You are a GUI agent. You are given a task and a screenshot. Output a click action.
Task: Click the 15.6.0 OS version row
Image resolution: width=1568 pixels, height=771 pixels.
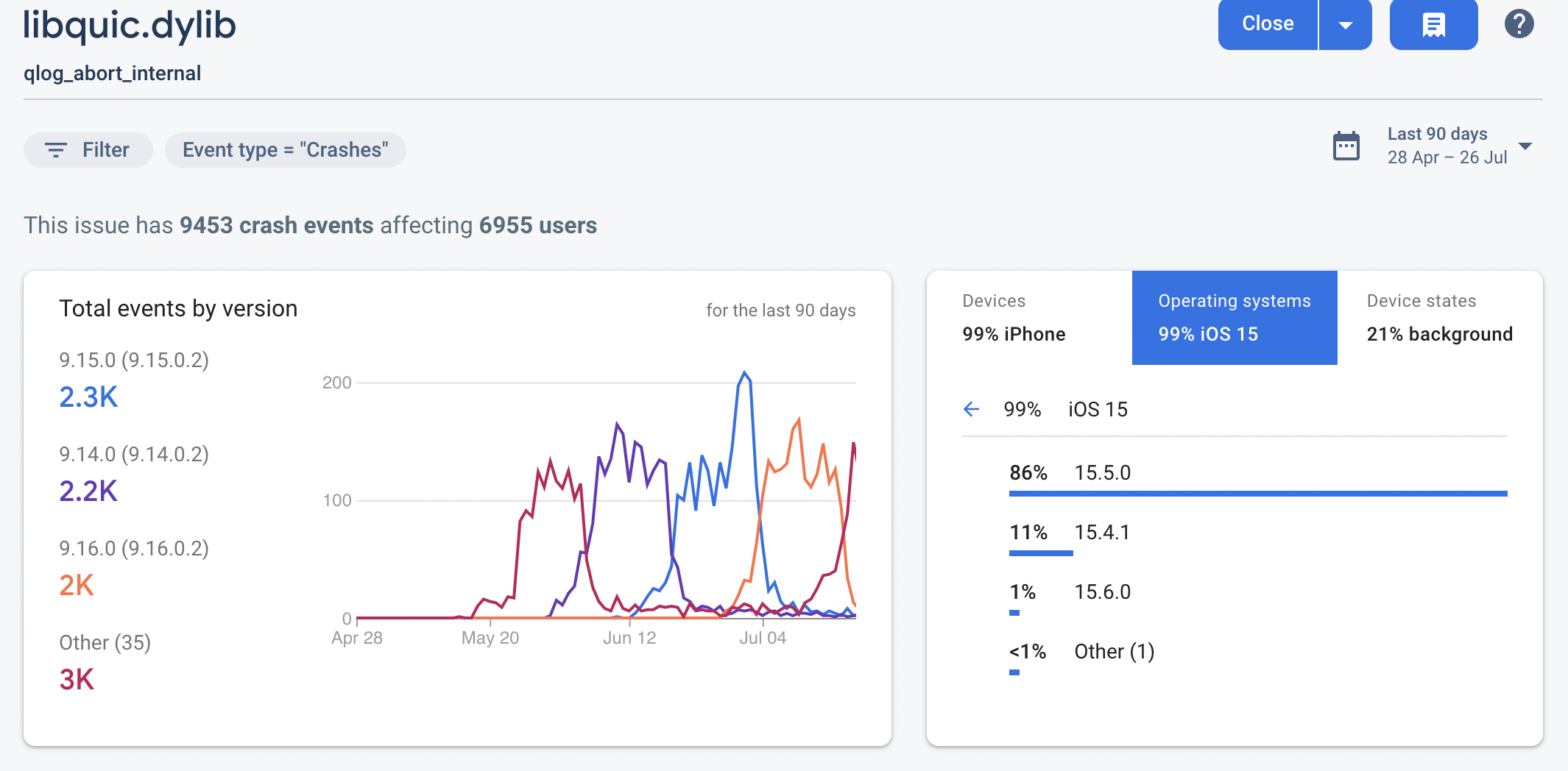[1102, 592]
